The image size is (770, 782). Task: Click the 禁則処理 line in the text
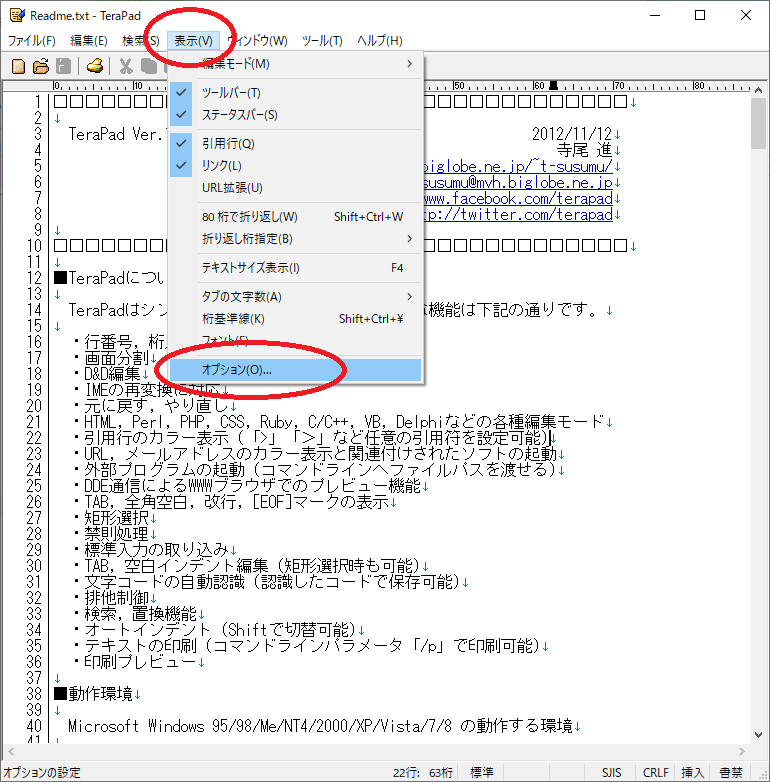click(116, 534)
